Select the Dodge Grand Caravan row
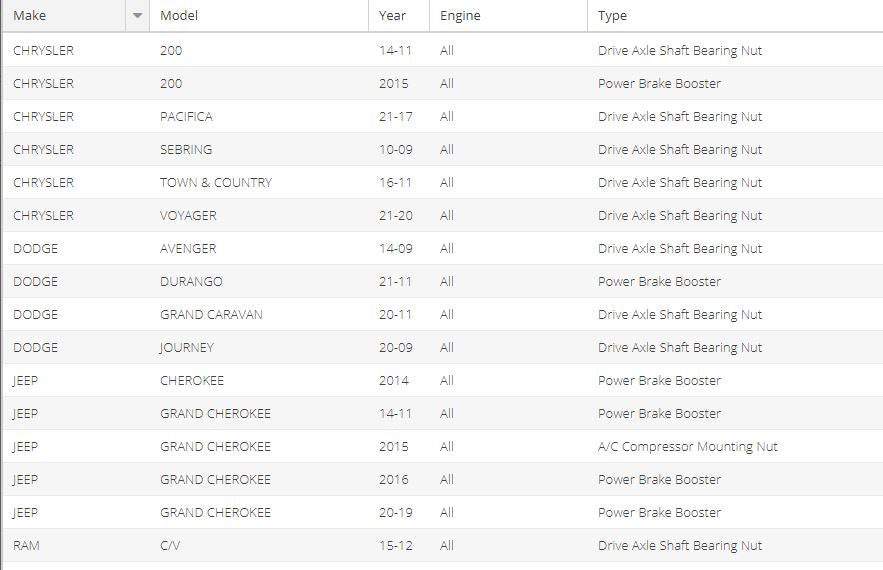 [443, 314]
